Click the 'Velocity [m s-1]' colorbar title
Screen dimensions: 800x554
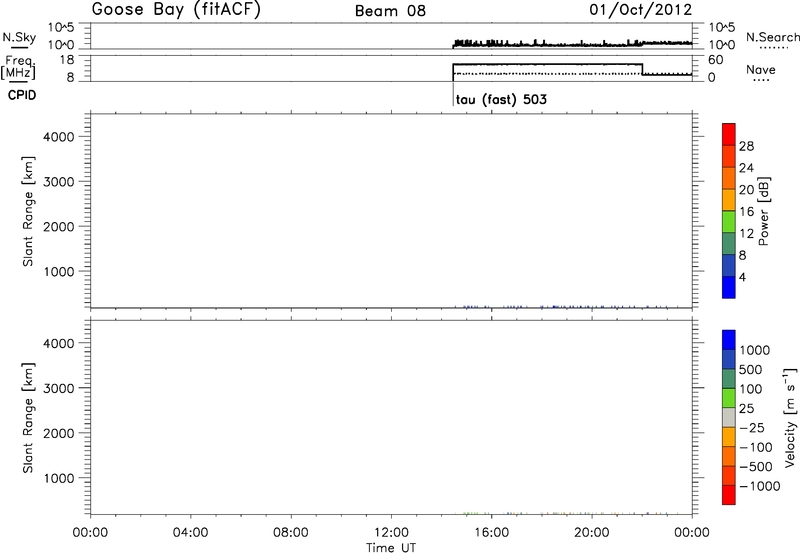790,418
